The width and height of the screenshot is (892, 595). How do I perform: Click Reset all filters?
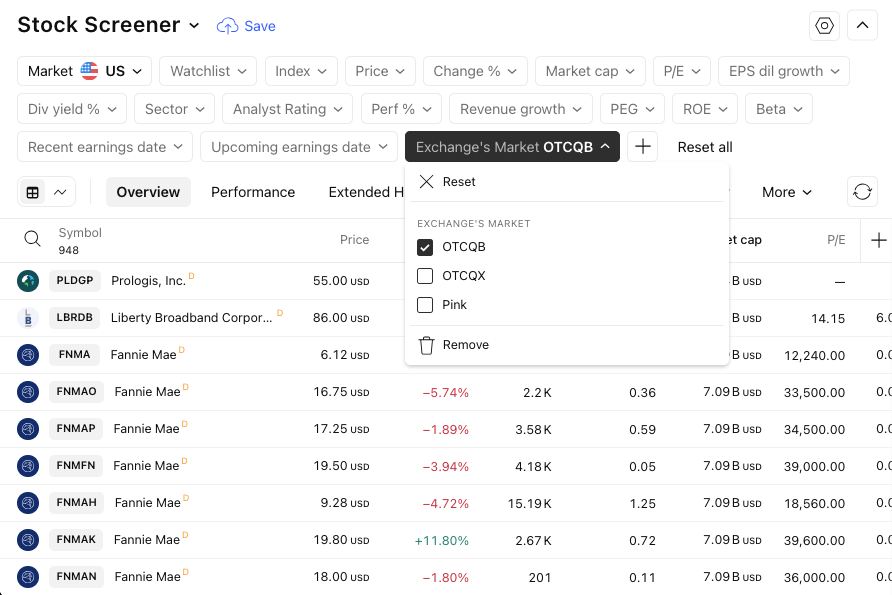coord(705,147)
